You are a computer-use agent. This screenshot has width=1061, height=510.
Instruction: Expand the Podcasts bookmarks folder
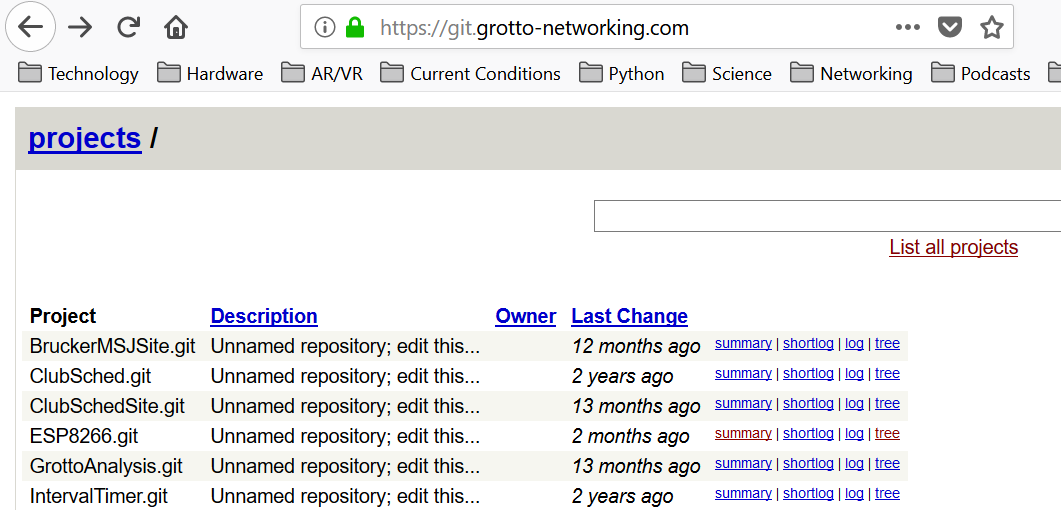(980, 73)
